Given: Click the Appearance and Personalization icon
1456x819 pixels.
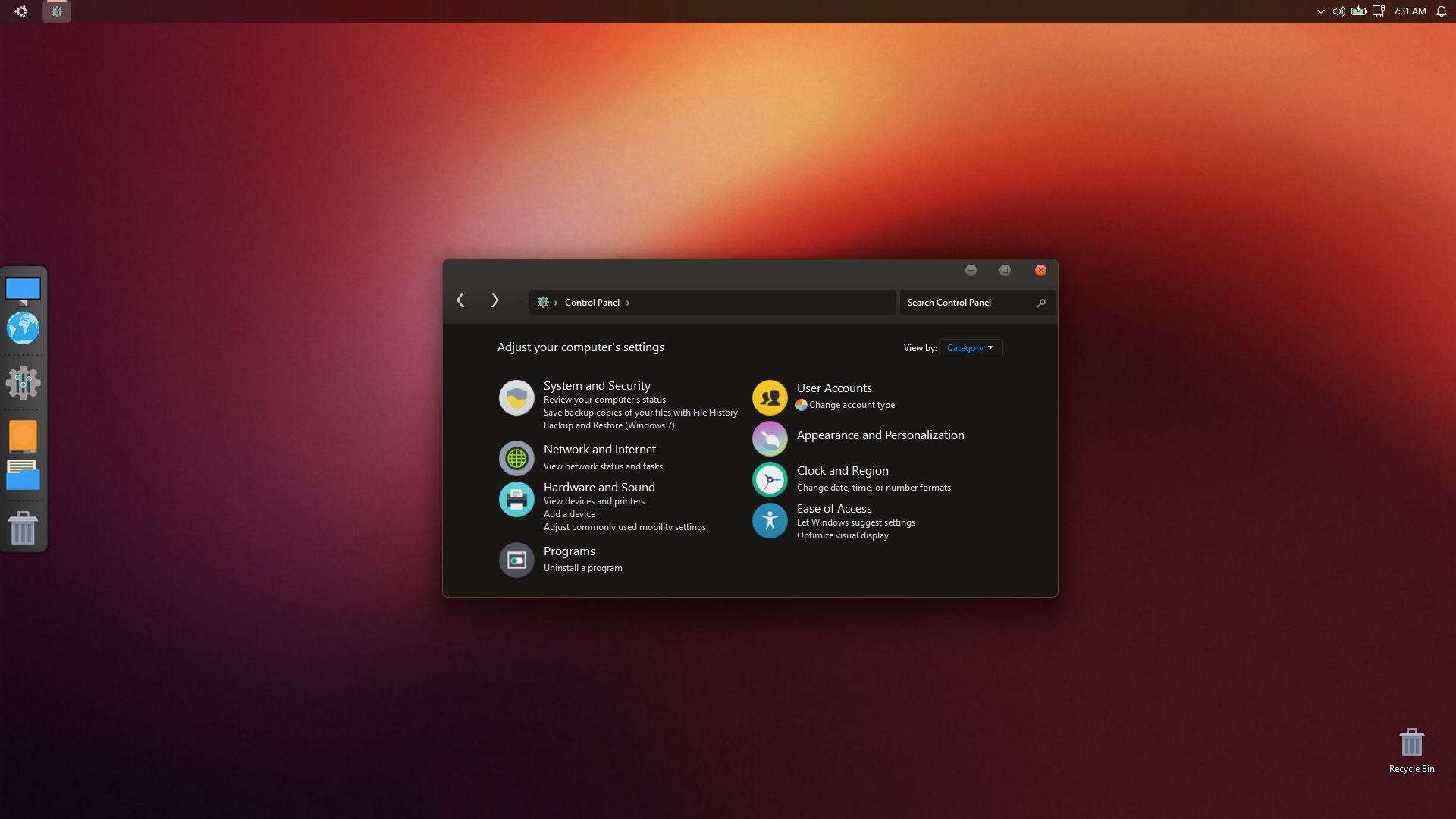Looking at the screenshot, I should tap(770, 438).
